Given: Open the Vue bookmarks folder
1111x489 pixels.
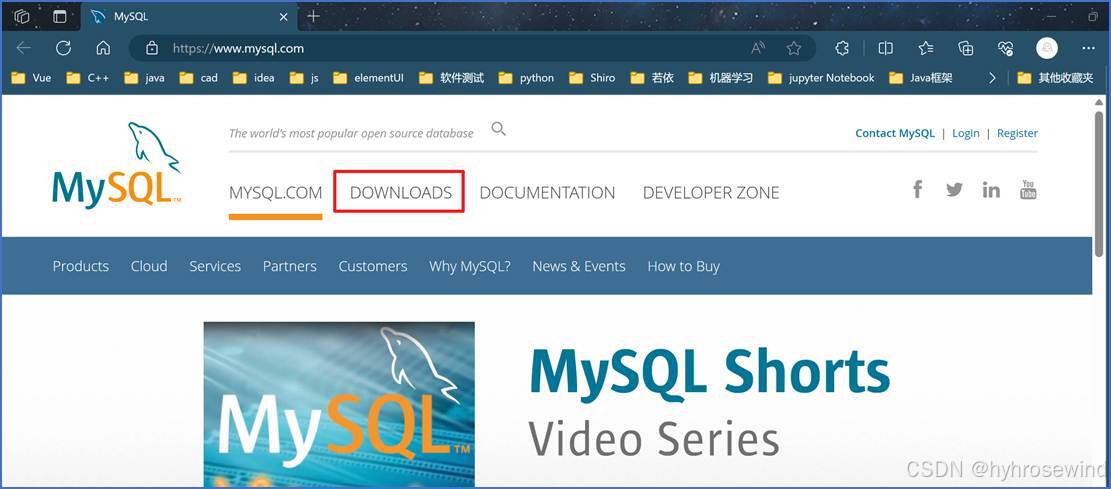Looking at the screenshot, I should click(x=31, y=78).
